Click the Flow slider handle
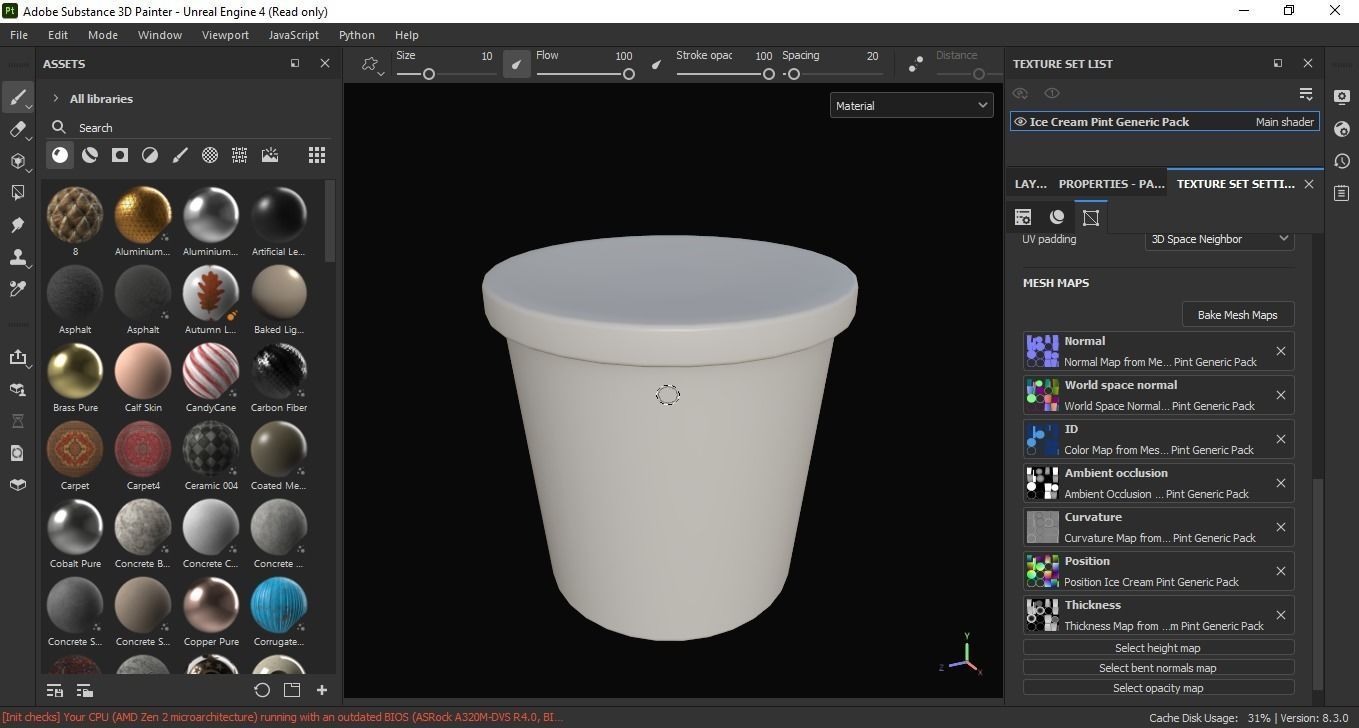1359x728 pixels. 629,74
